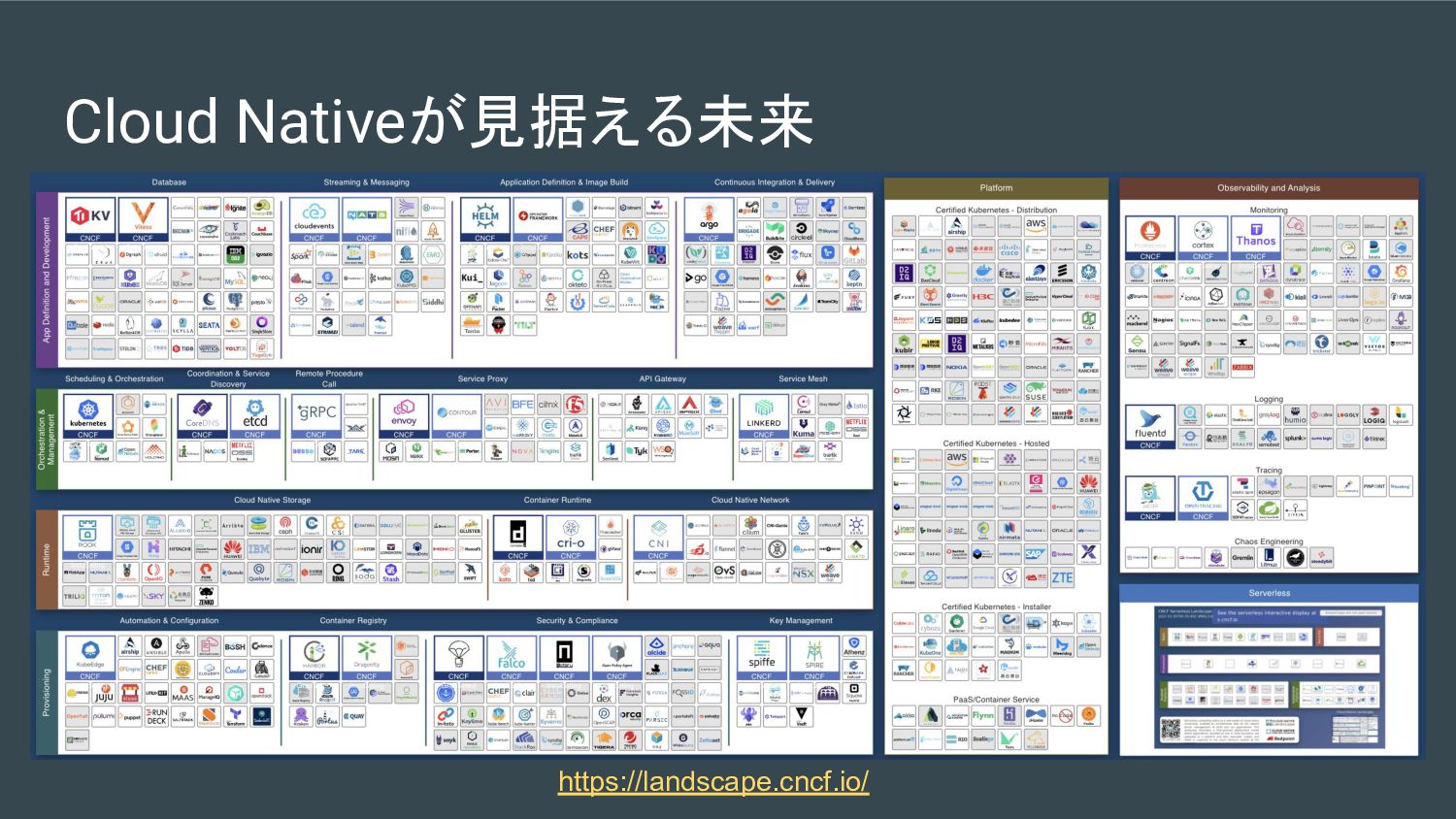Viewport: 1456px width, 819px height.
Task: Select the Streaming & Messaging label
Action: tap(367, 182)
